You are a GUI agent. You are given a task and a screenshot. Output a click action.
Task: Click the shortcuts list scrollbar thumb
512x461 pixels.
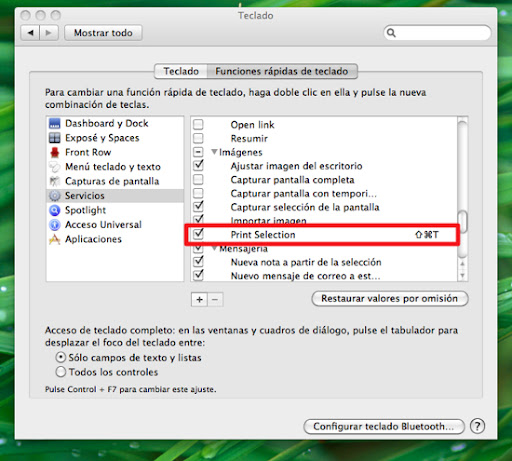(x=463, y=221)
